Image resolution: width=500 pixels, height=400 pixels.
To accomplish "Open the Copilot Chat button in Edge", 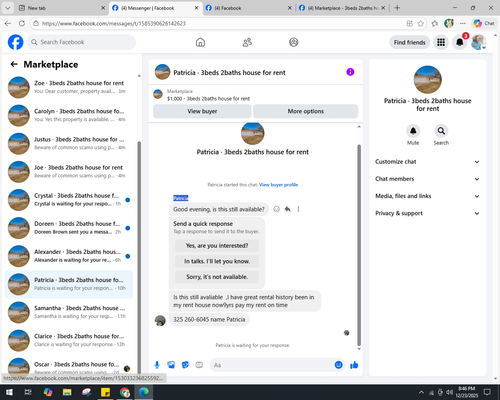I will click(x=484, y=23).
